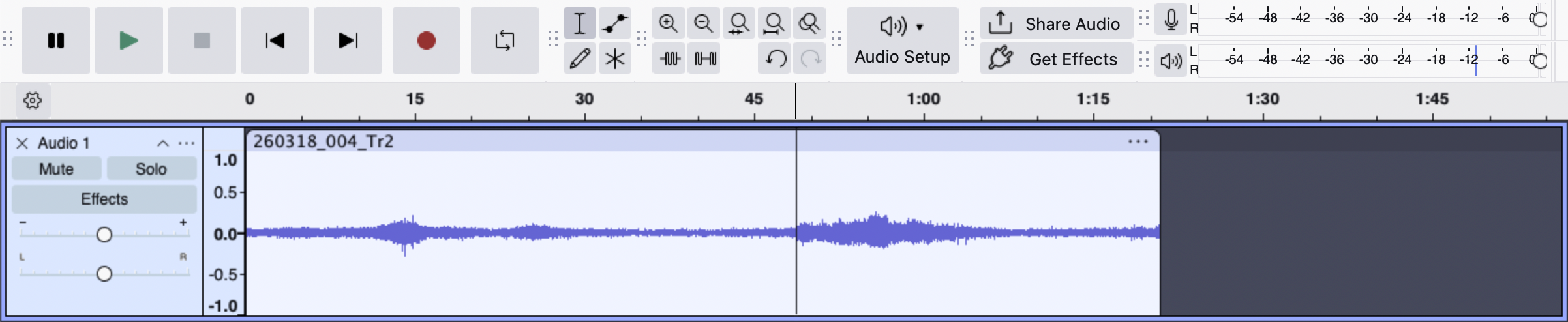Click the Share Audio button
This screenshot has width=1568, height=322.
point(1056,23)
